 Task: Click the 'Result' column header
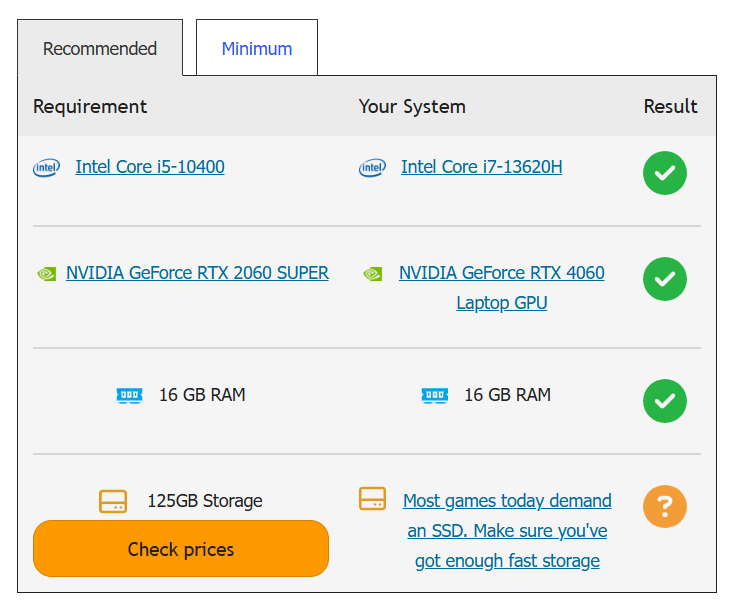coord(671,107)
